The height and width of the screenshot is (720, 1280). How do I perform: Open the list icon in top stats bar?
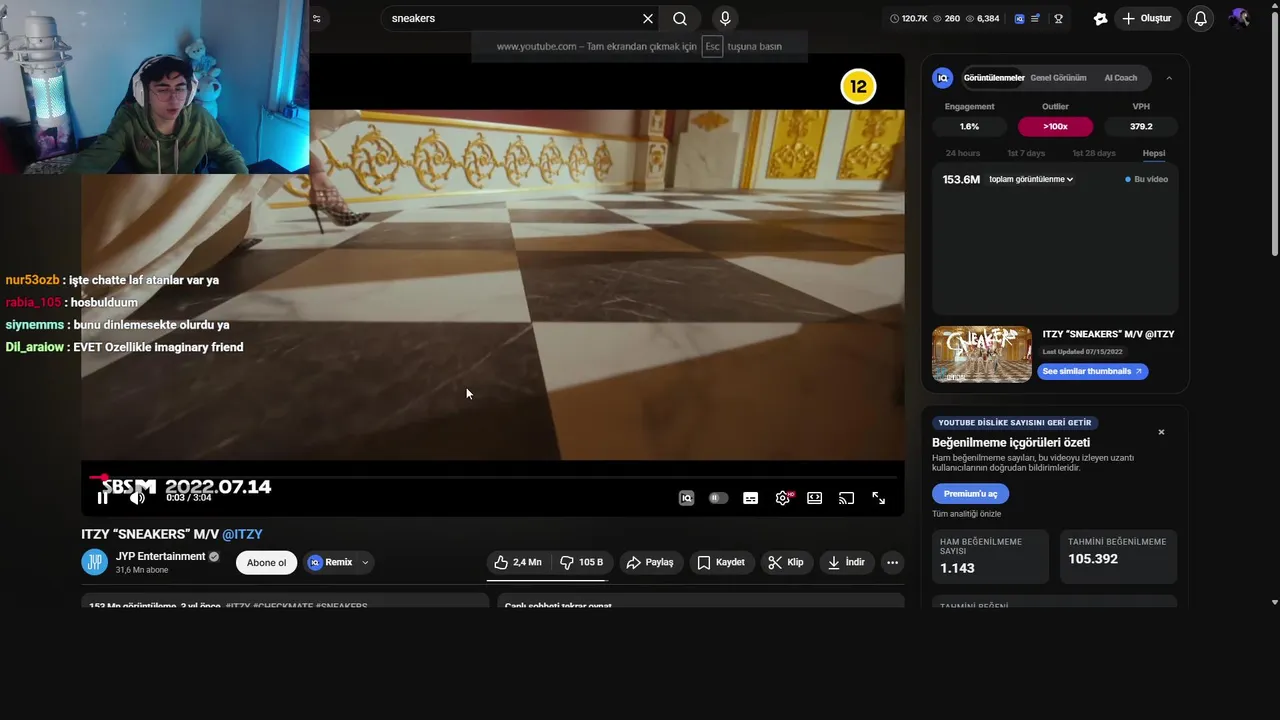coord(1036,18)
